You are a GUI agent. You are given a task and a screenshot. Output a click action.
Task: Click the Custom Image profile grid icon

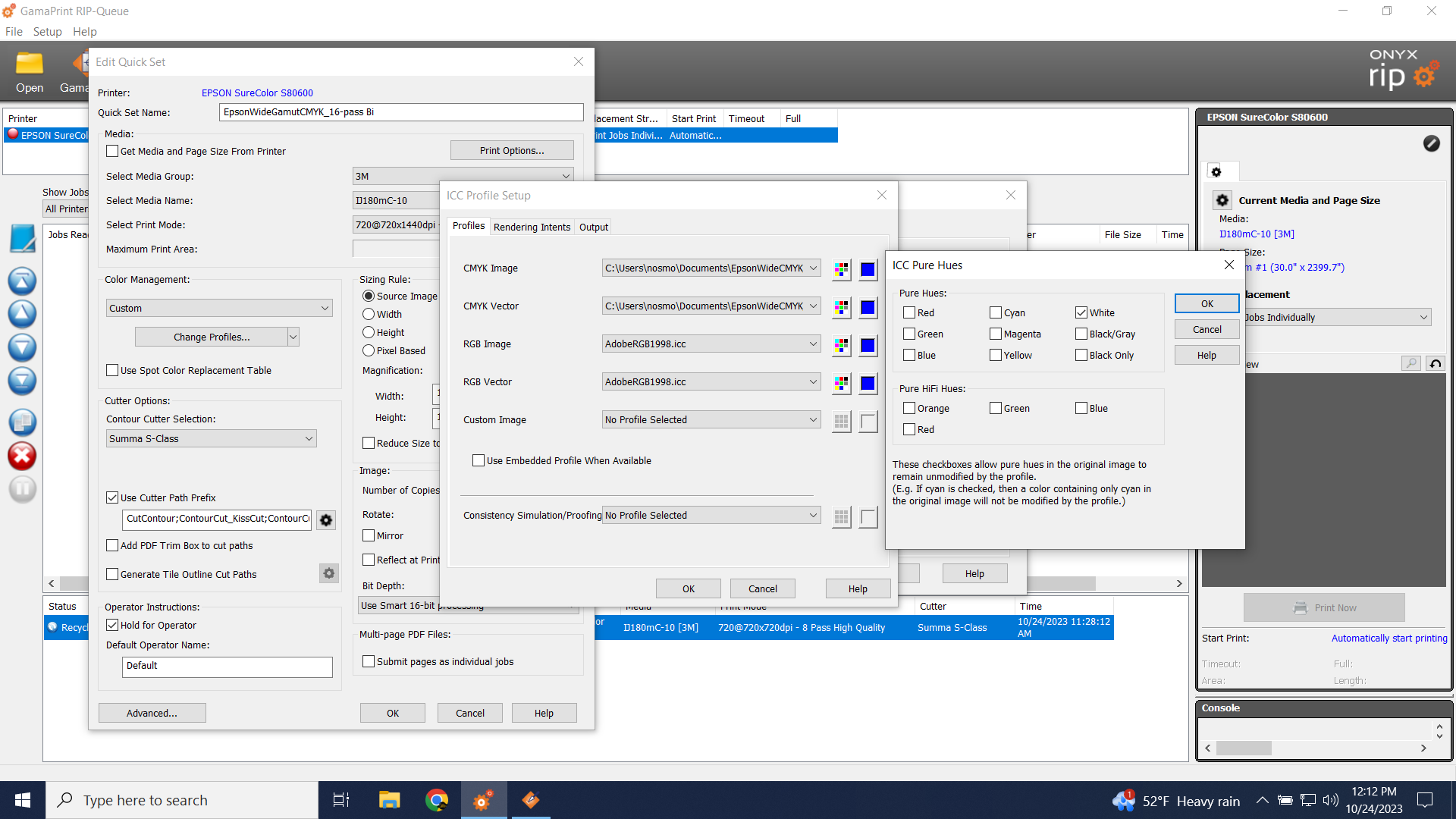(x=841, y=421)
